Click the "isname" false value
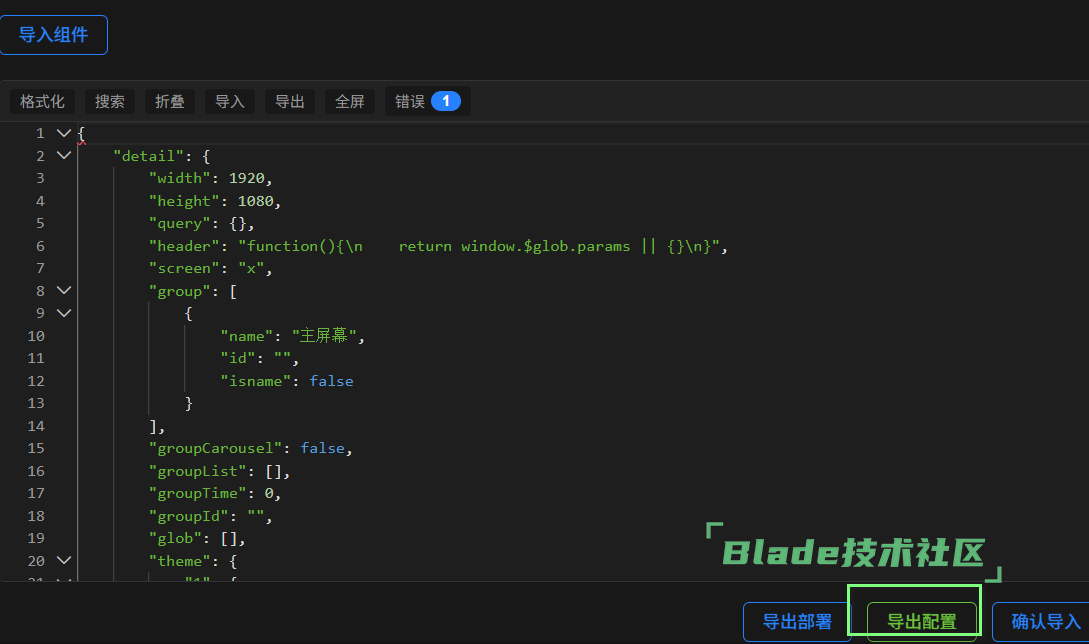The height and width of the screenshot is (644, 1089). [331, 381]
